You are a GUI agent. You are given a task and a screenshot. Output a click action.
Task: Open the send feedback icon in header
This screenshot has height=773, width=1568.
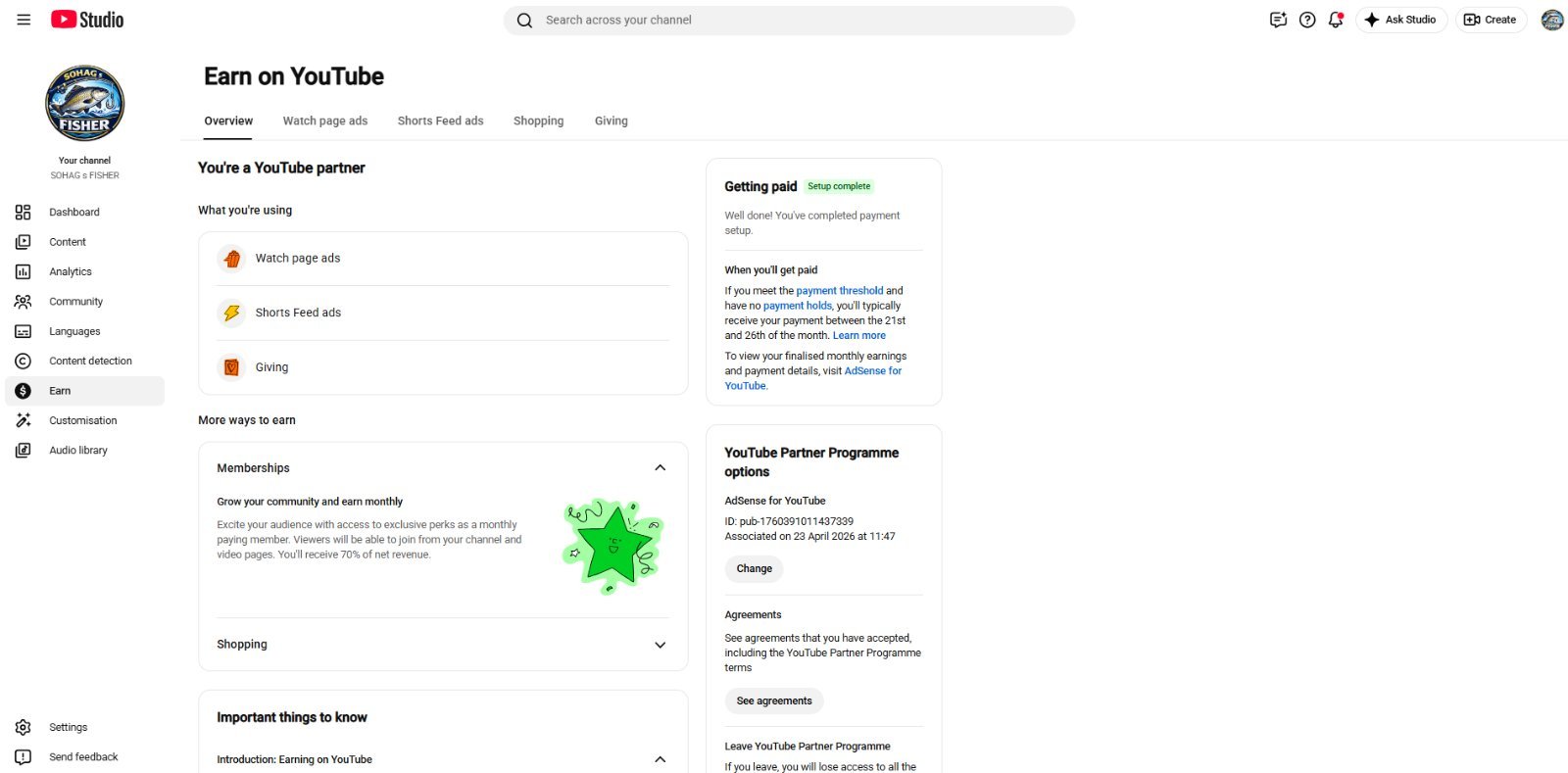coord(1278,20)
